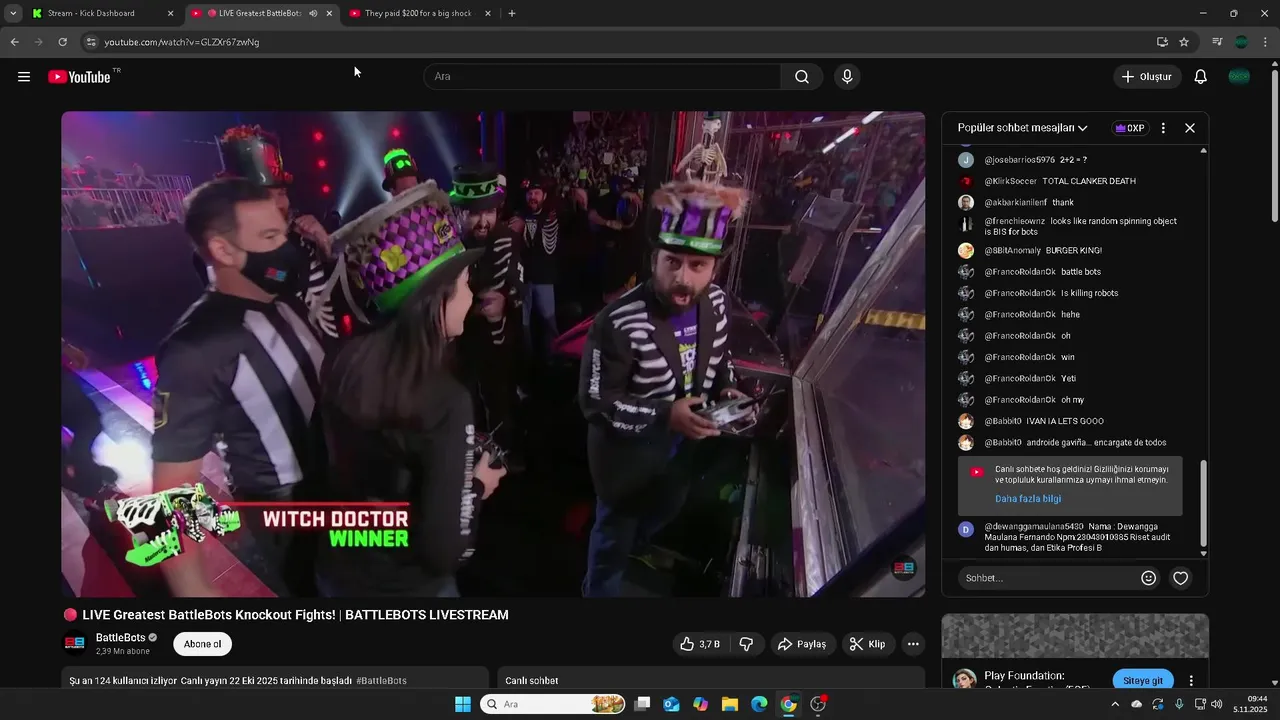This screenshot has height=720, width=1280.
Task: Open File Explorer from the taskbar
Action: pyautogui.click(x=730, y=704)
